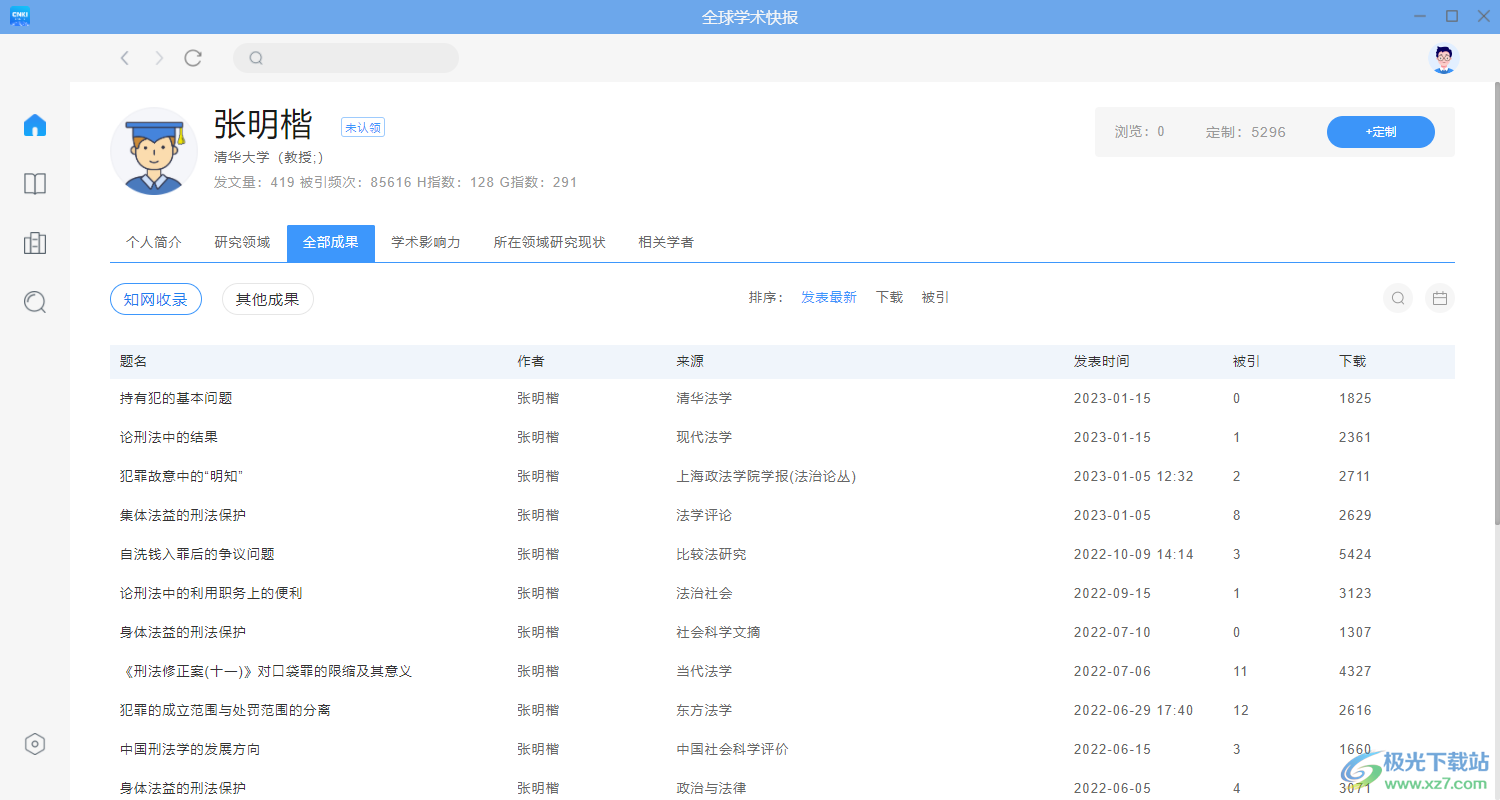Select 知网收录 filter
This screenshot has height=800, width=1500.
point(155,298)
